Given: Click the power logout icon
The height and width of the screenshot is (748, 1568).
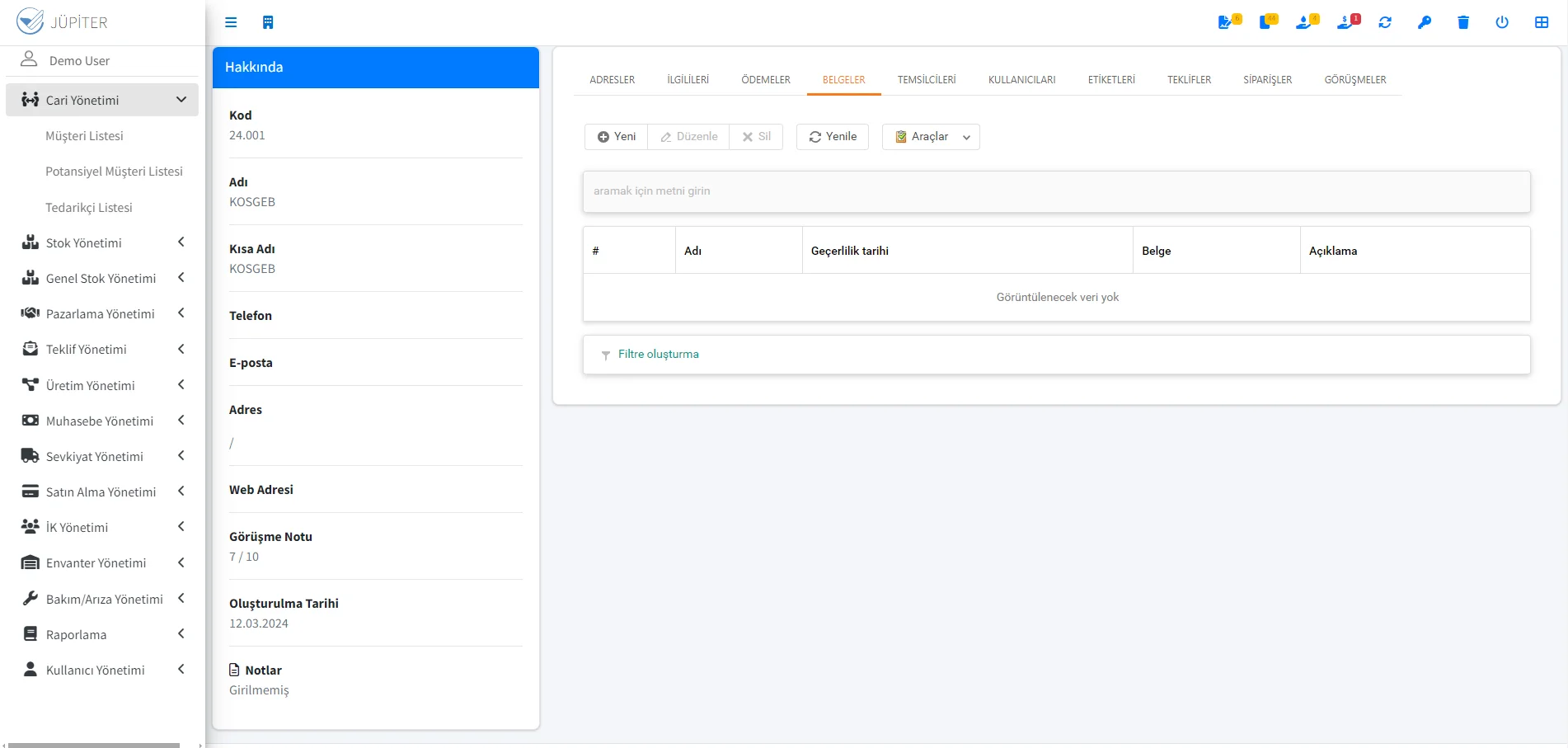Looking at the screenshot, I should click(1502, 22).
